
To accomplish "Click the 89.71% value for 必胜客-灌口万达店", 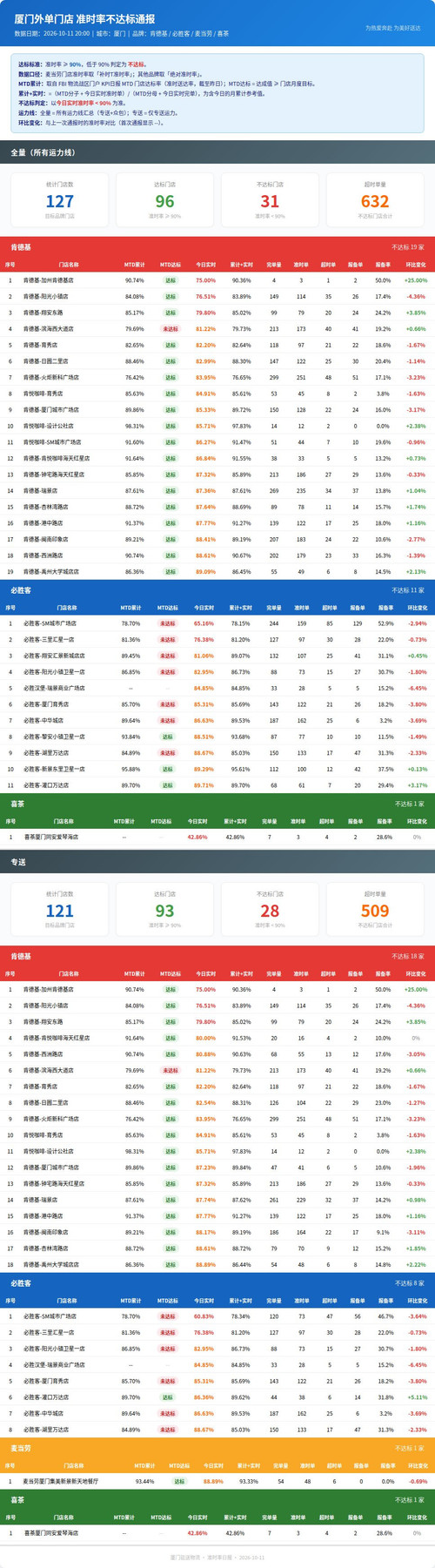I will (204, 785).
